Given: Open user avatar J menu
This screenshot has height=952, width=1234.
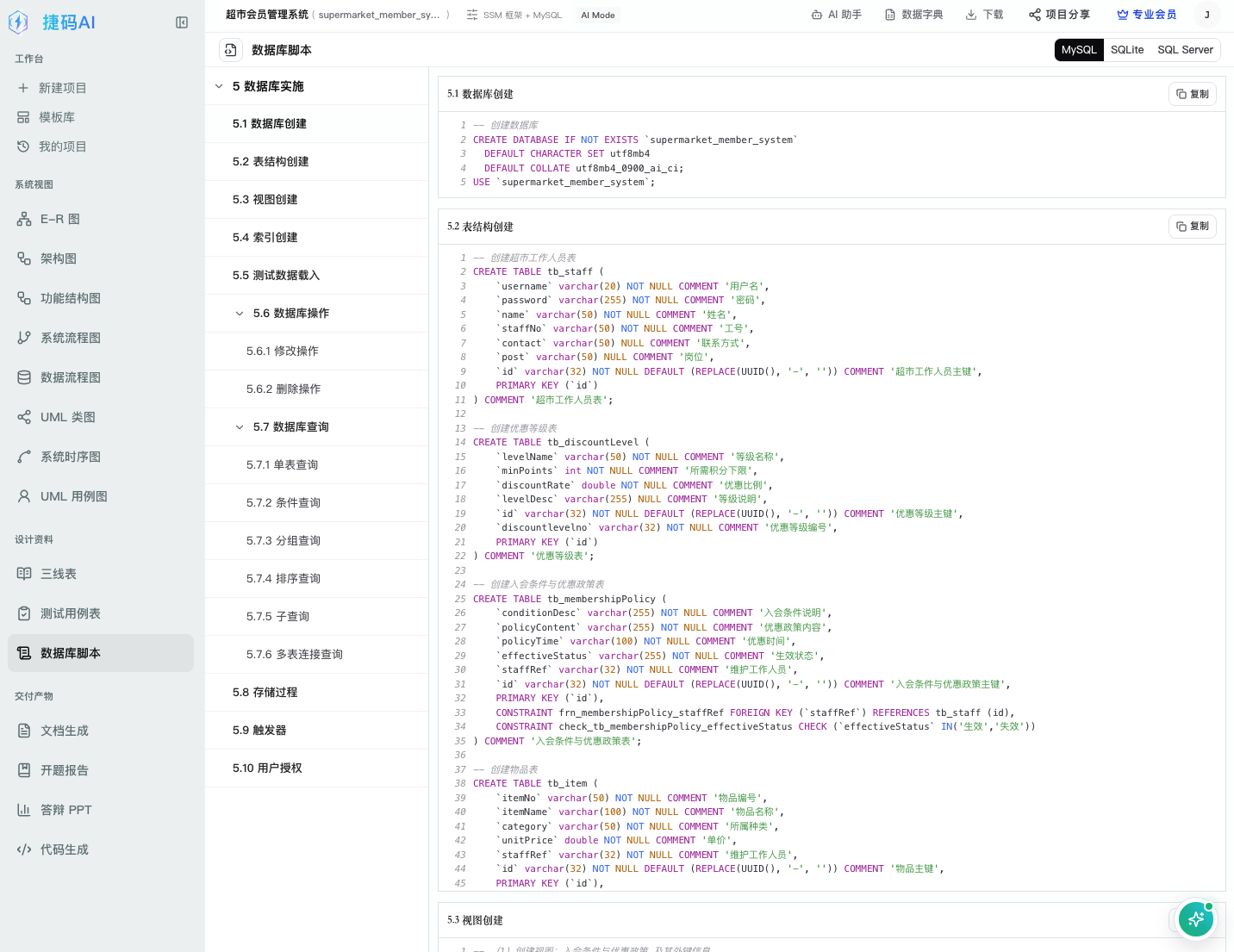Looking at the screenshot, I should click(x=1206, y=15).
